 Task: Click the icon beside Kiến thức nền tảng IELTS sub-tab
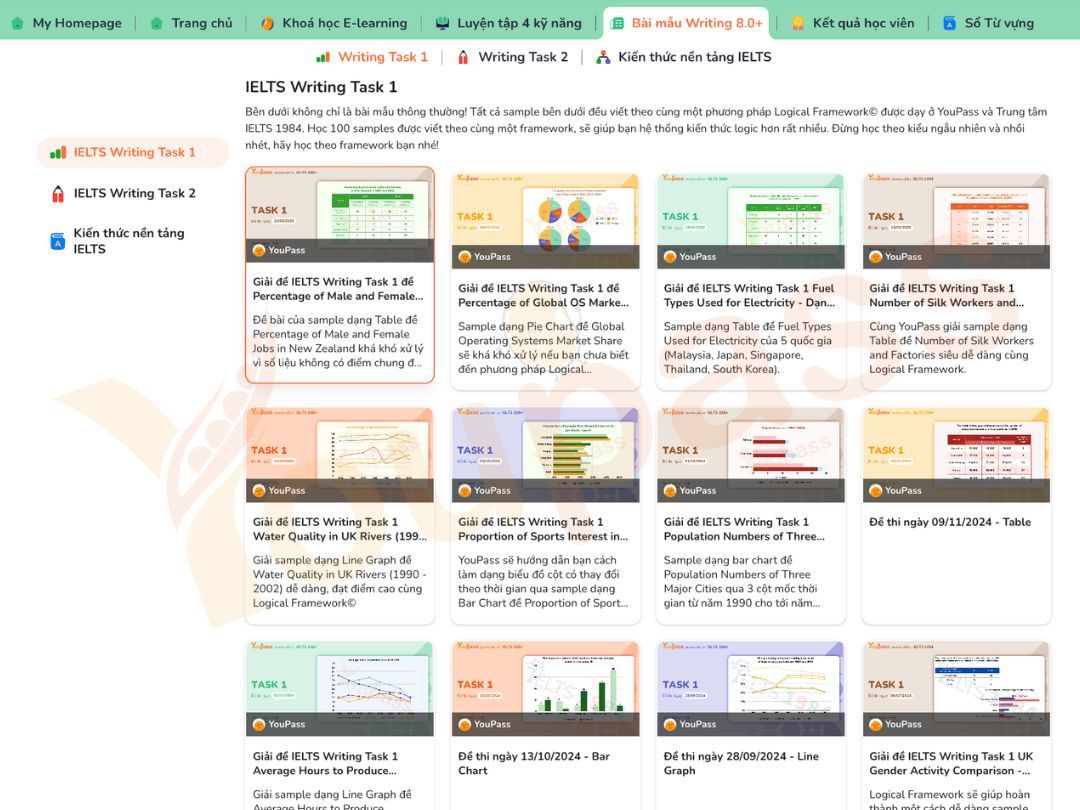click(x=603, y=57)
